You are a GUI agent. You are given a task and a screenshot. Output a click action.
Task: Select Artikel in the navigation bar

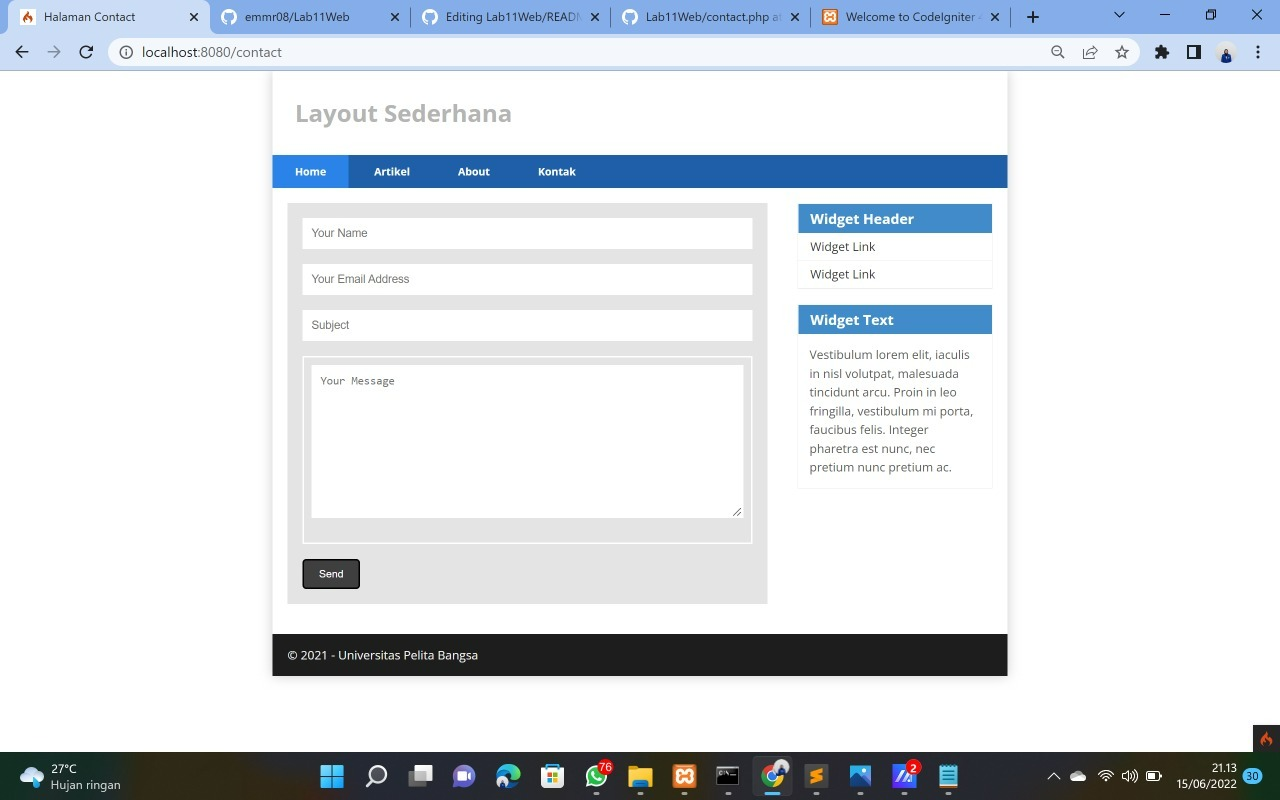pyautogui.click(x=391, y=171)
